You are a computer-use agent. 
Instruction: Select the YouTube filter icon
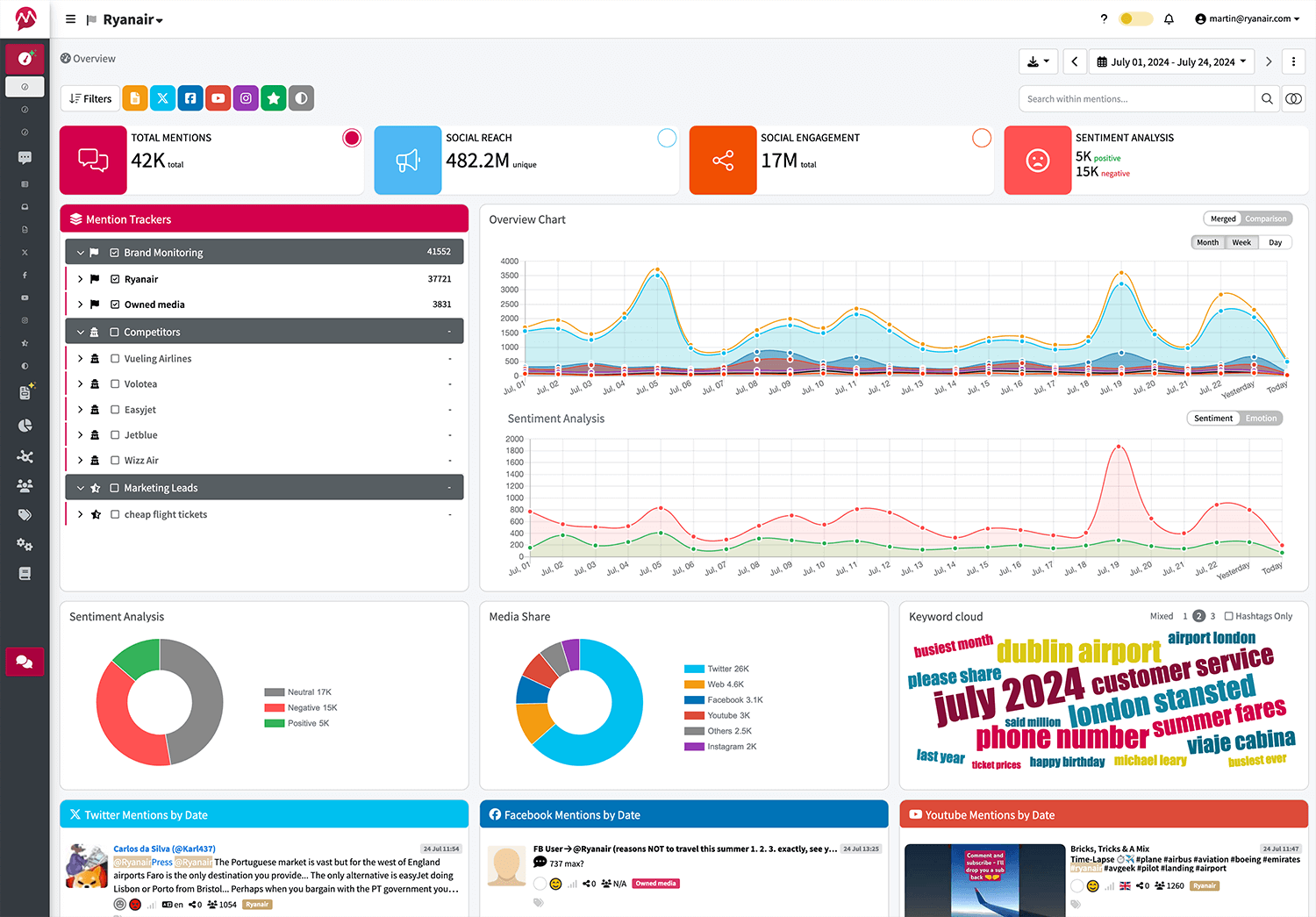[x=218, y=97]
